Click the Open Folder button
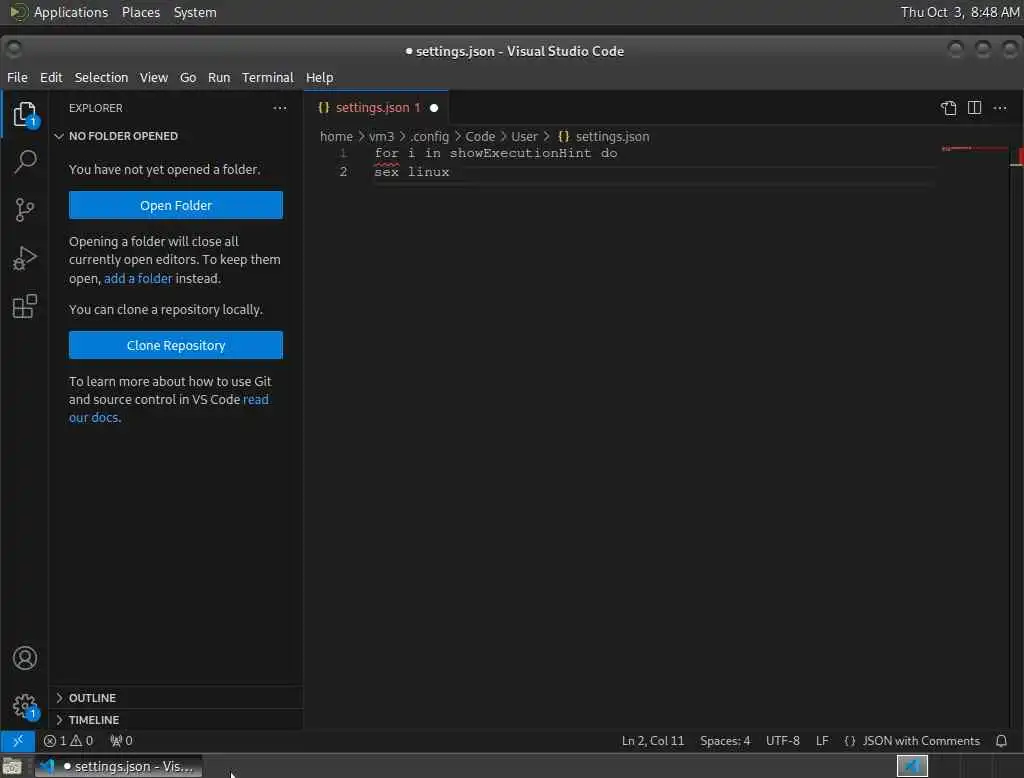The image size is (1024, 778). (176, 205)
